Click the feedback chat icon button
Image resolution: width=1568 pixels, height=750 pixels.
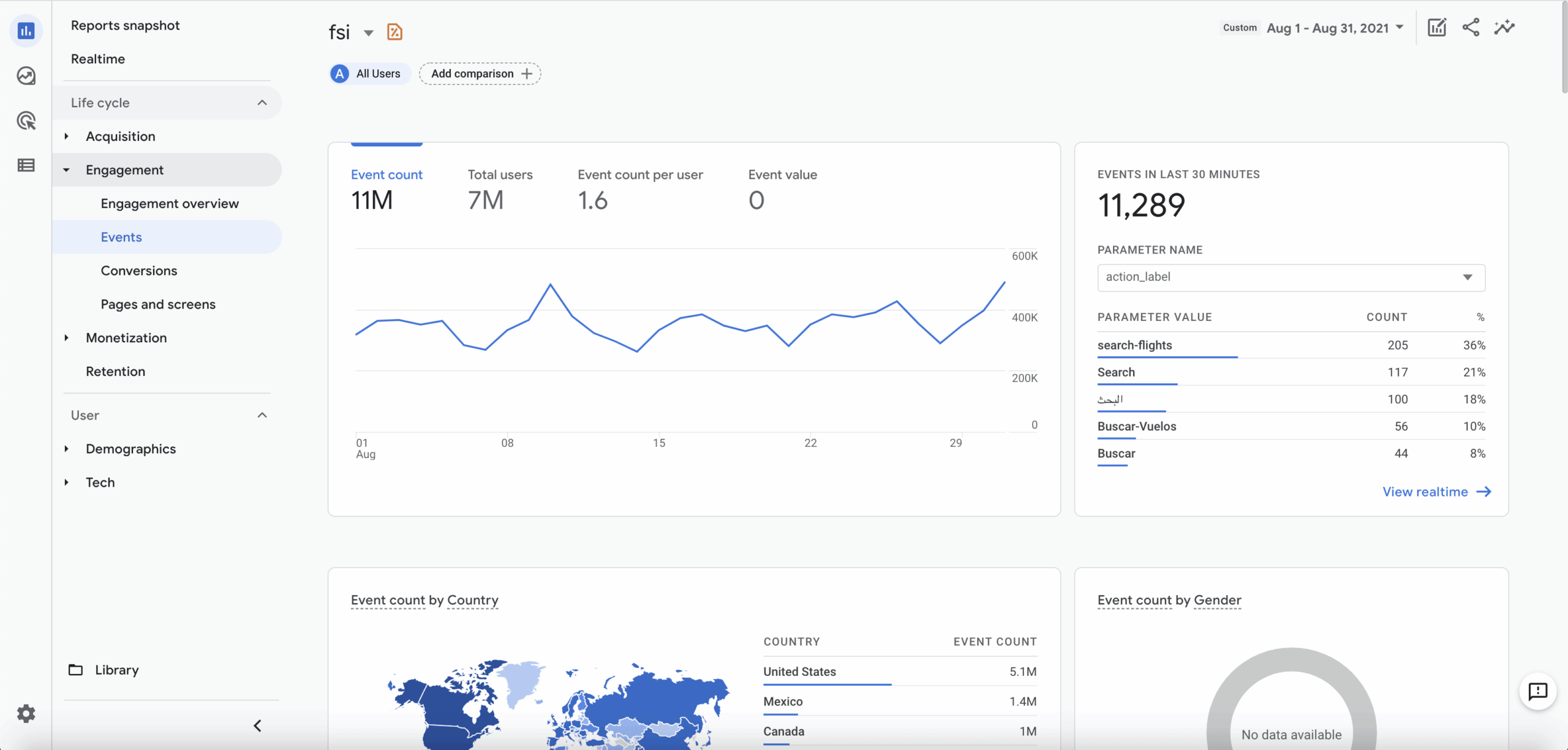coord(1538,692)
